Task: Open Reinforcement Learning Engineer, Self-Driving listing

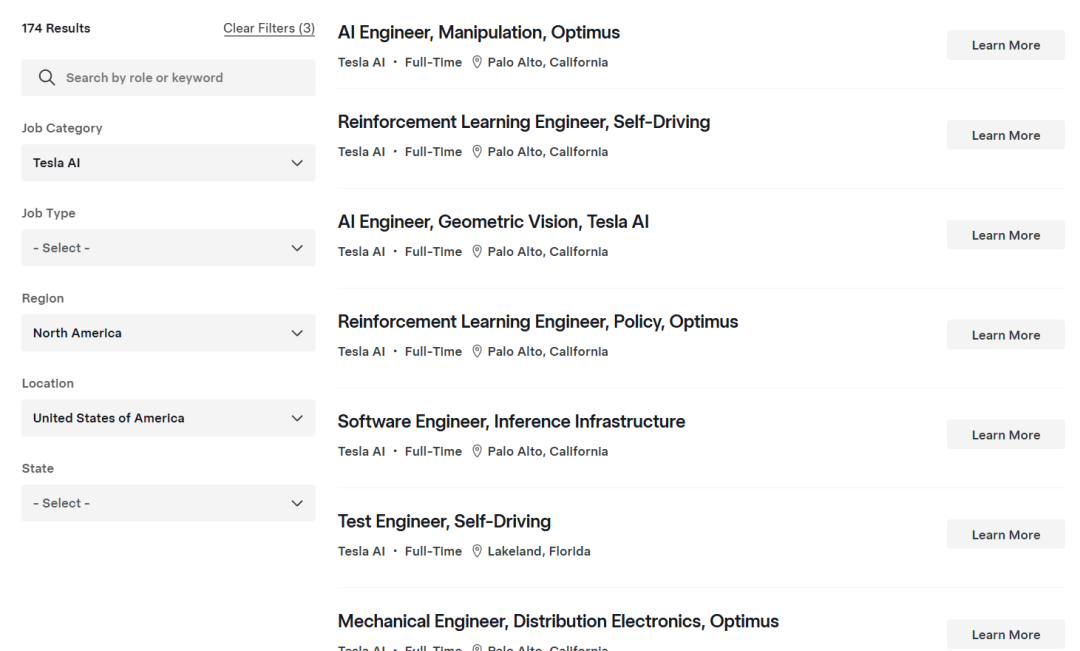Action: coord(524,122)
